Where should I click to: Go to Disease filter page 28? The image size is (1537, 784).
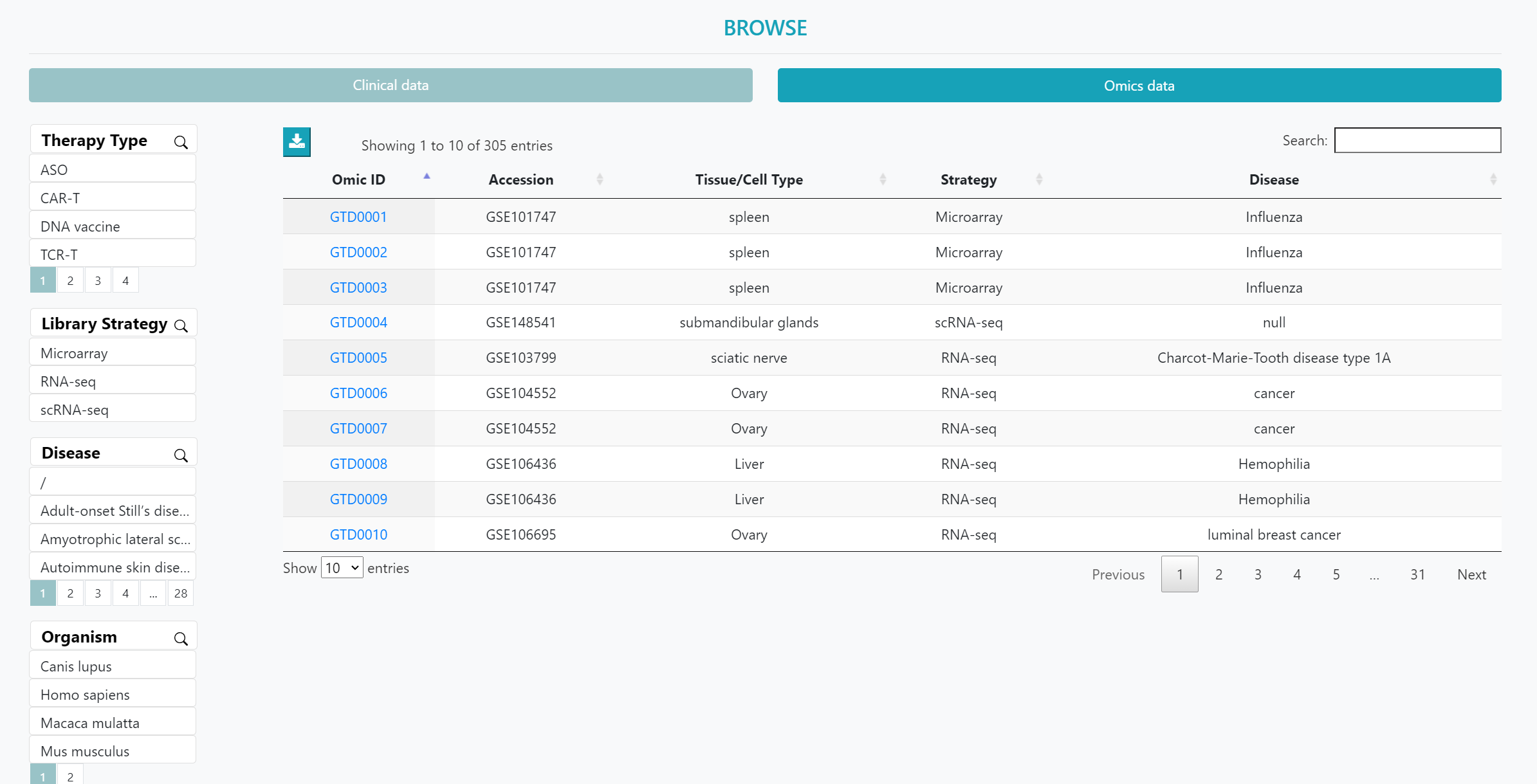181,593
